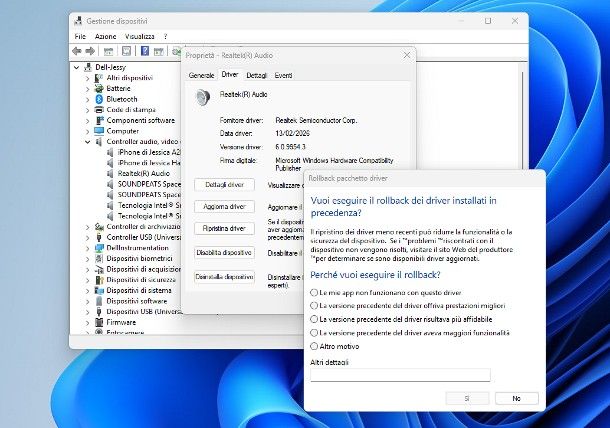Click the Altri dispositivi warning device icon
This screenshot has height=428, width=610.
99,78
